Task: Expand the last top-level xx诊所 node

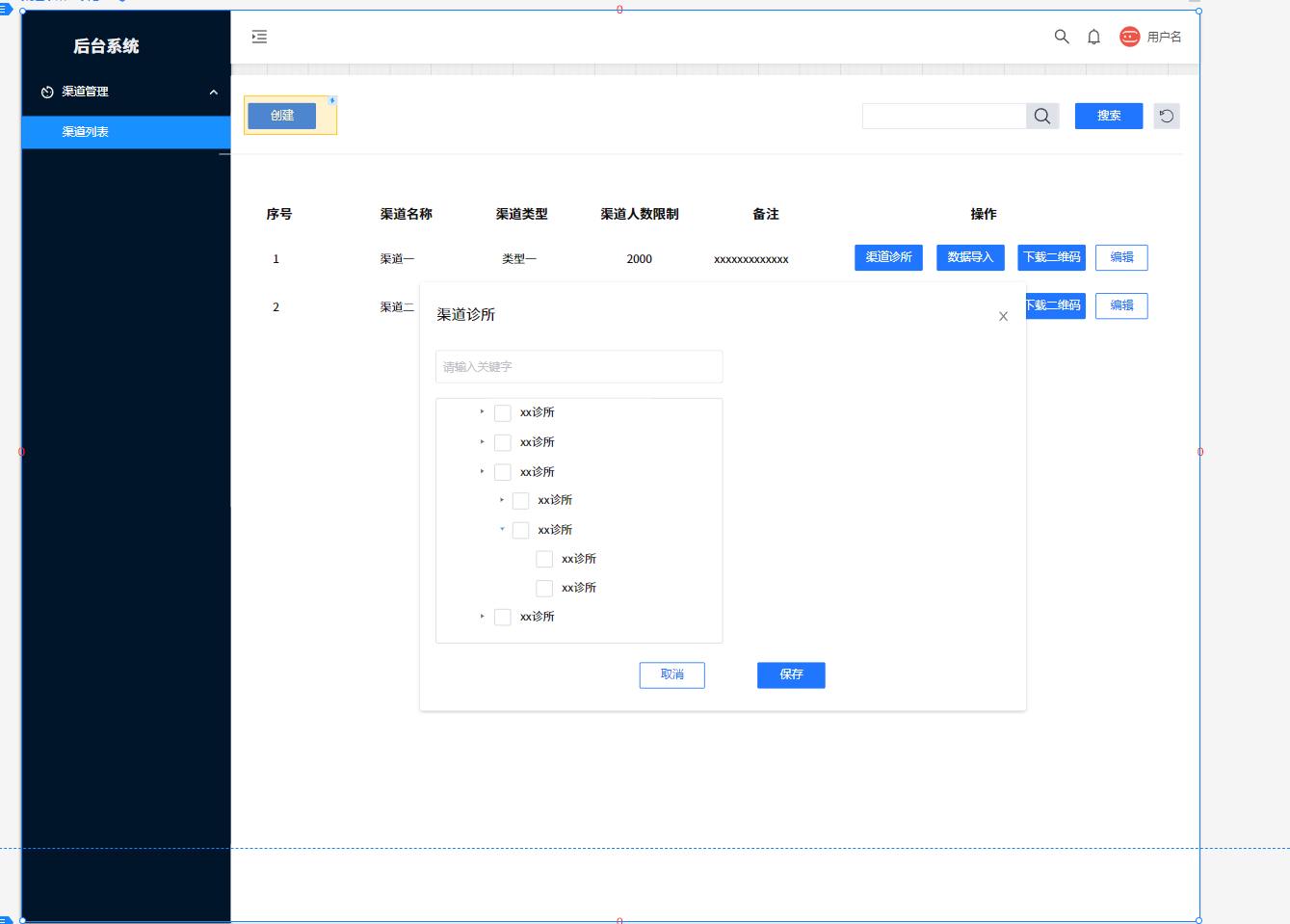Action: [482, 616]
